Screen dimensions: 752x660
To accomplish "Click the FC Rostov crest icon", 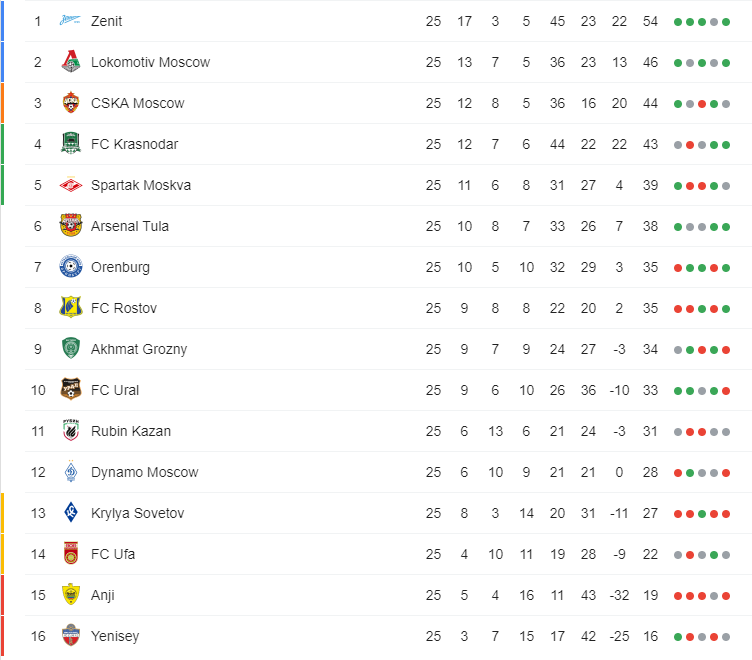I will 70,307.
